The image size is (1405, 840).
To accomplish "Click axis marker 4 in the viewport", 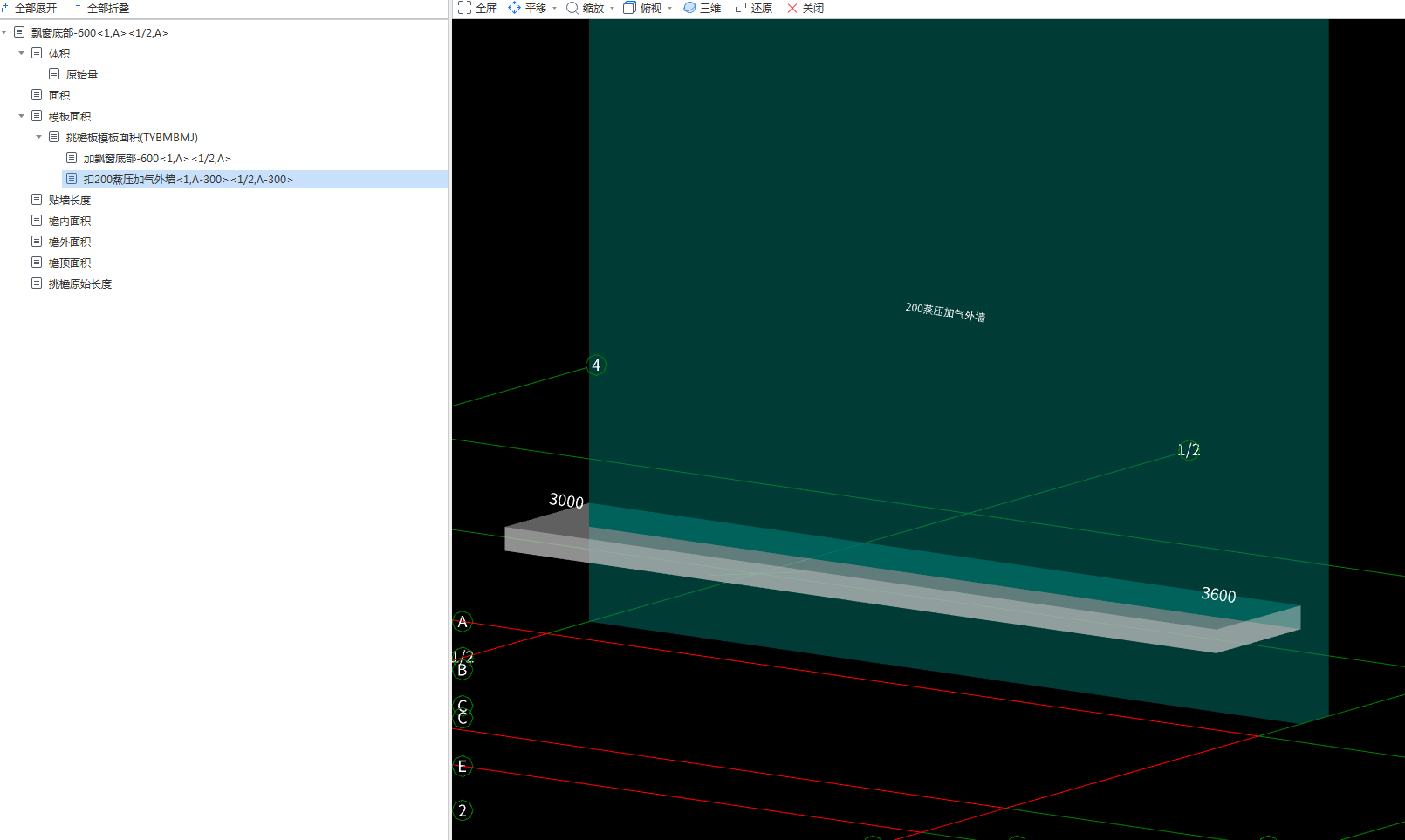I will click(x=596, y=365).
